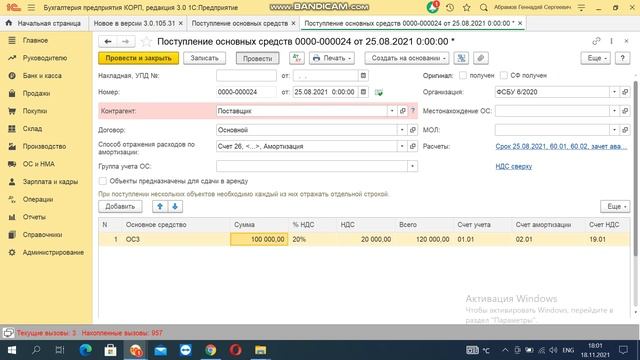Open Windows Start menu
This screenshot has height=360, width=640.
pos(12,350)
